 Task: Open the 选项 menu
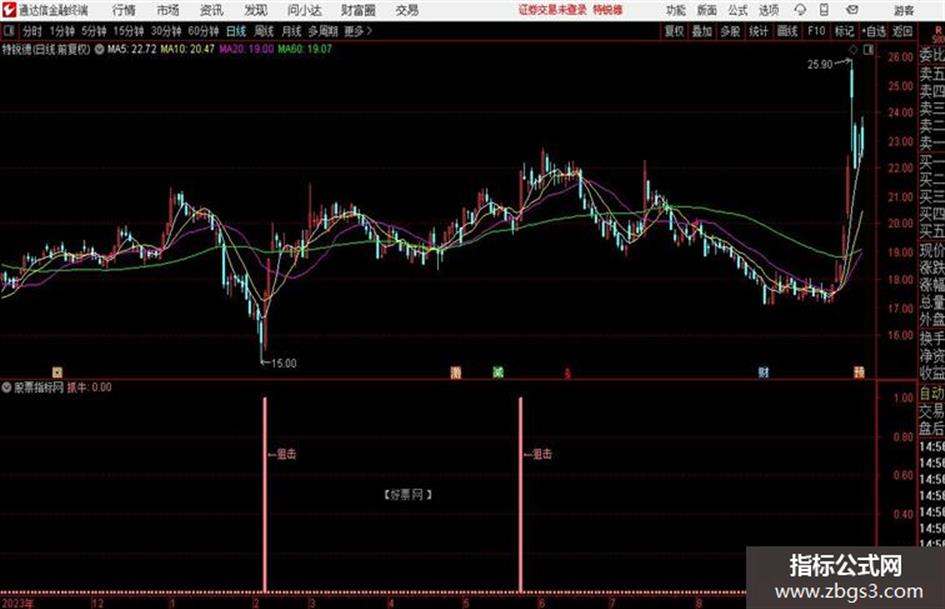point(768,10)
